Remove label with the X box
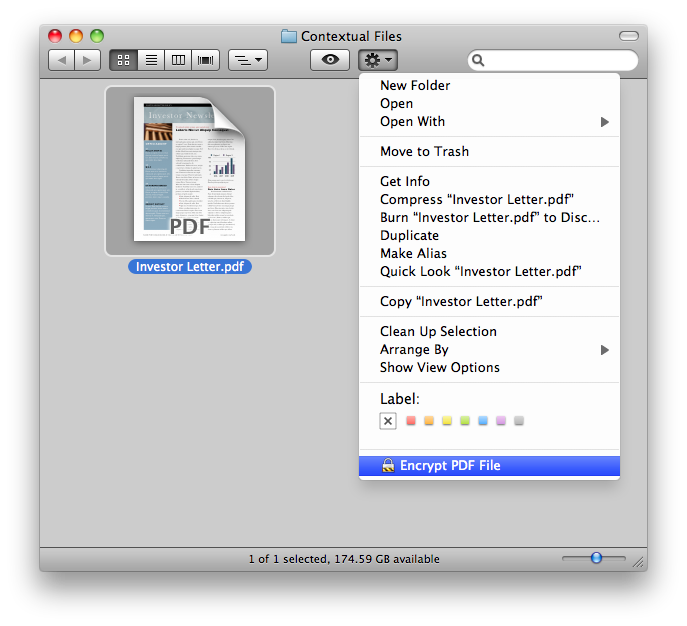The image size is (687, 626). (x=388, y=421)
